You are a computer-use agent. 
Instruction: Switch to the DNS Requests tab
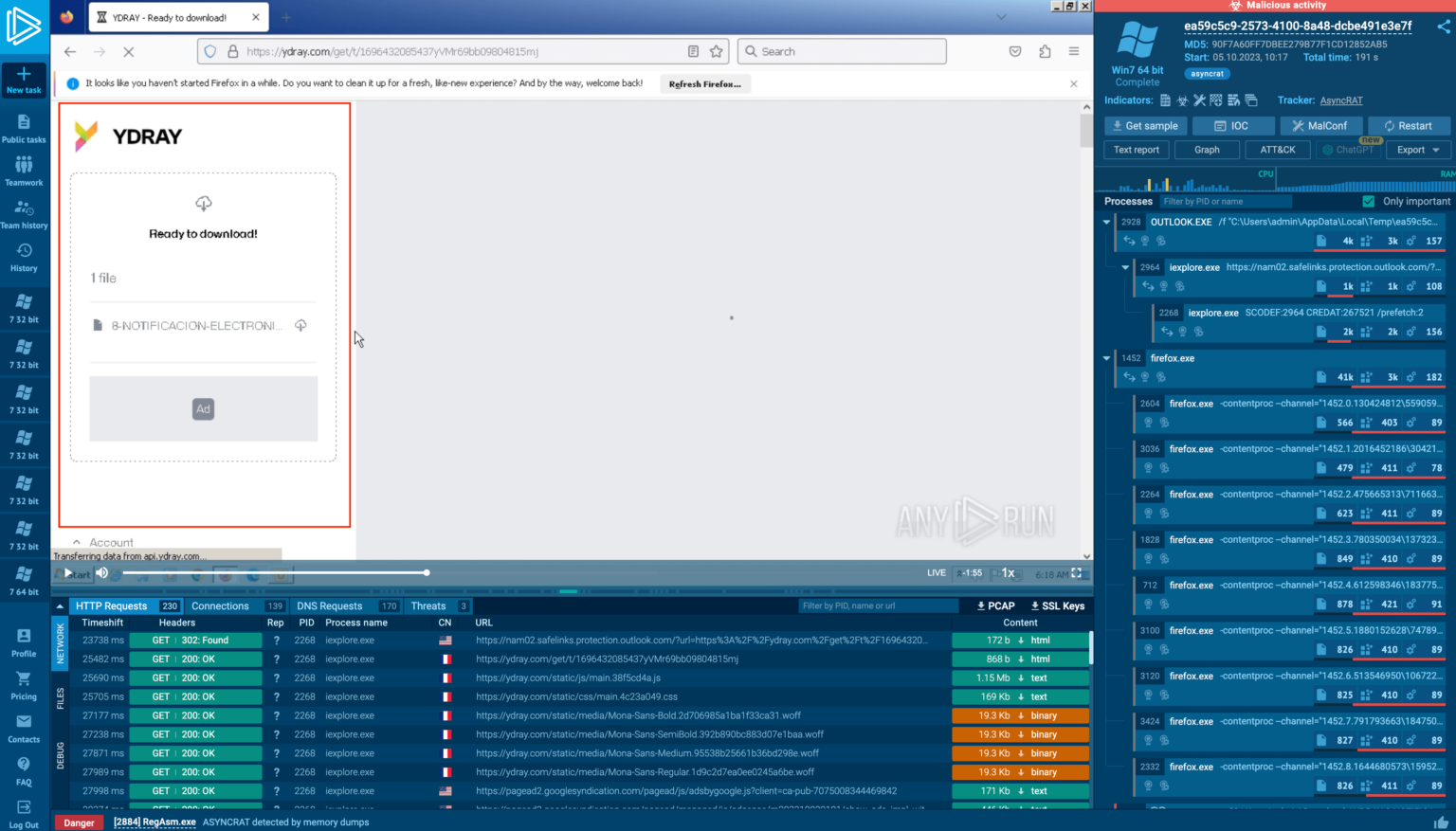click(329, 605)
